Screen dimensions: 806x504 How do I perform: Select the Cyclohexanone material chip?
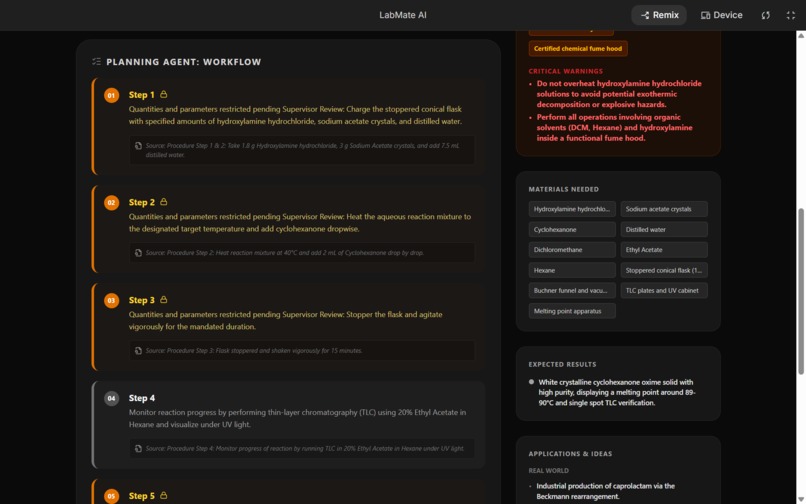point(572,229)
